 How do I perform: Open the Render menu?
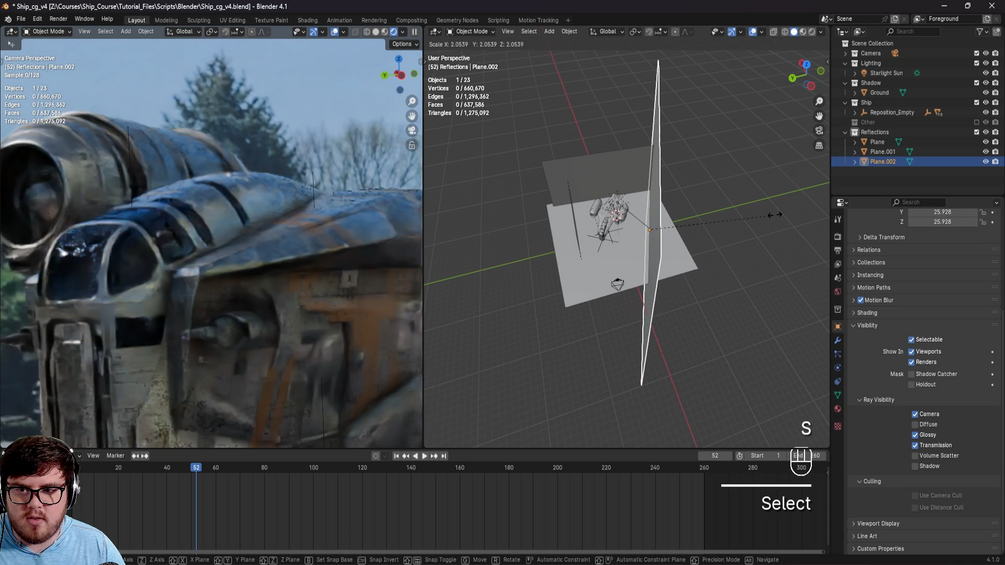point(58,19)
